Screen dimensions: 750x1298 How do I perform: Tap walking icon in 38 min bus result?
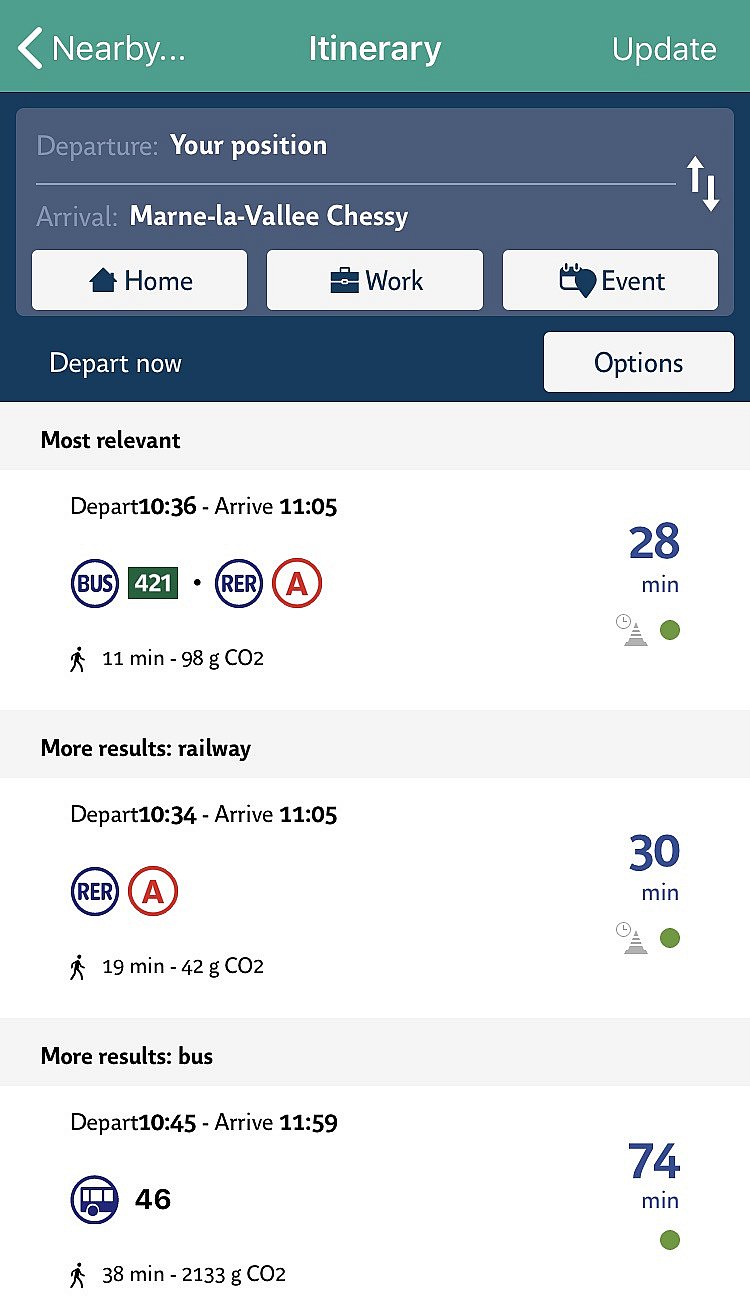(x=78, y=1275)
